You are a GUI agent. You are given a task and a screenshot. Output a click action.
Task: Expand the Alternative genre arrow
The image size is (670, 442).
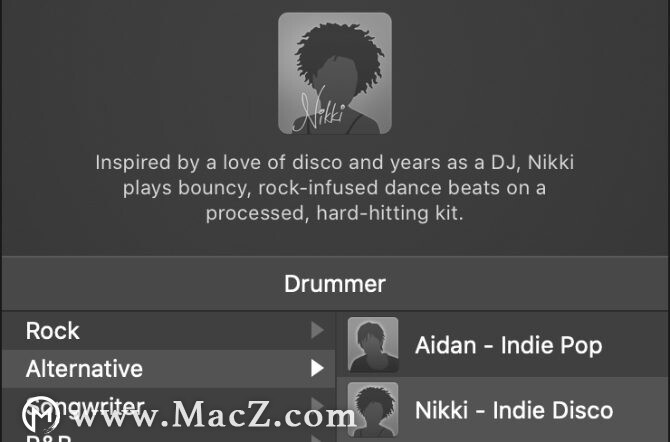(x=317, y=368)
